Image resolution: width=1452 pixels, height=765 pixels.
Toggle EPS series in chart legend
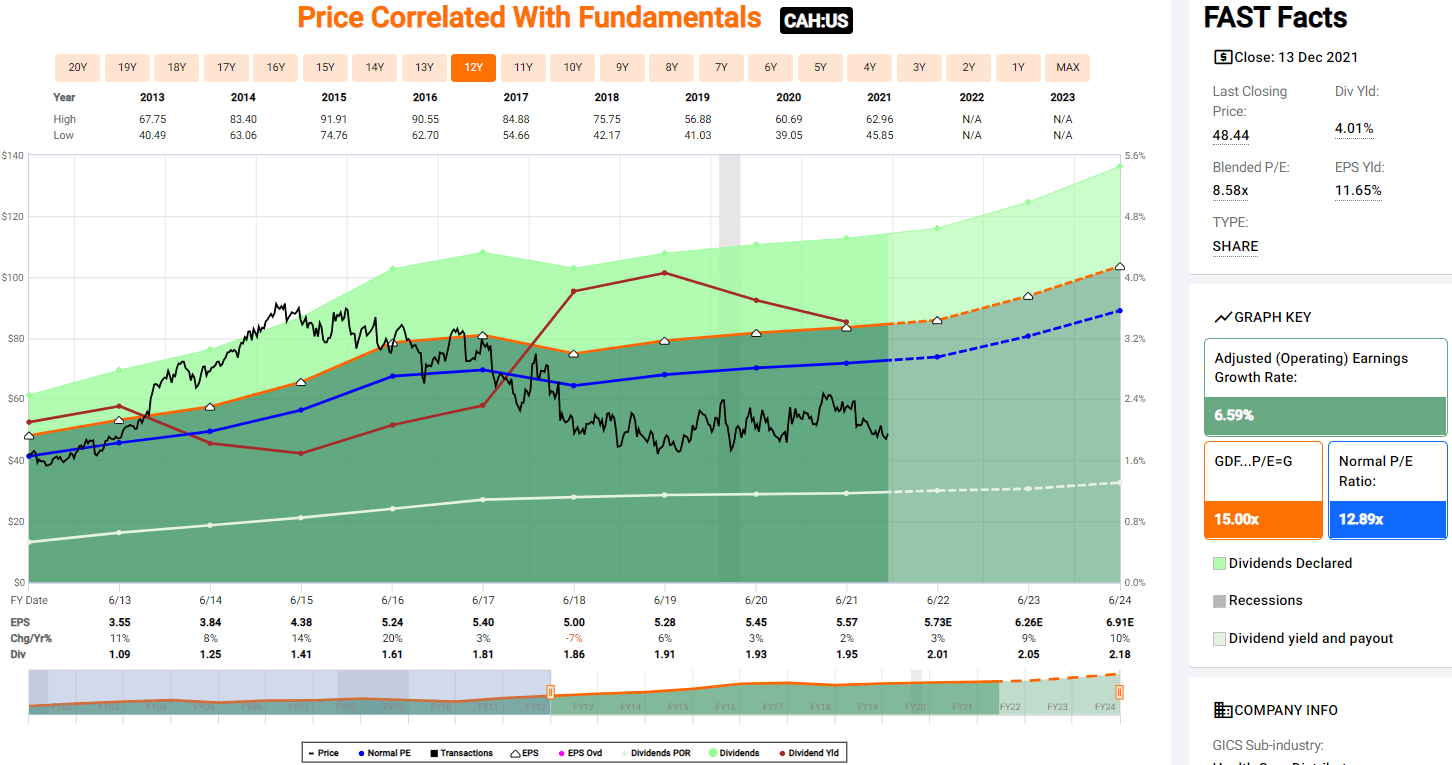[x=524, y=753]
